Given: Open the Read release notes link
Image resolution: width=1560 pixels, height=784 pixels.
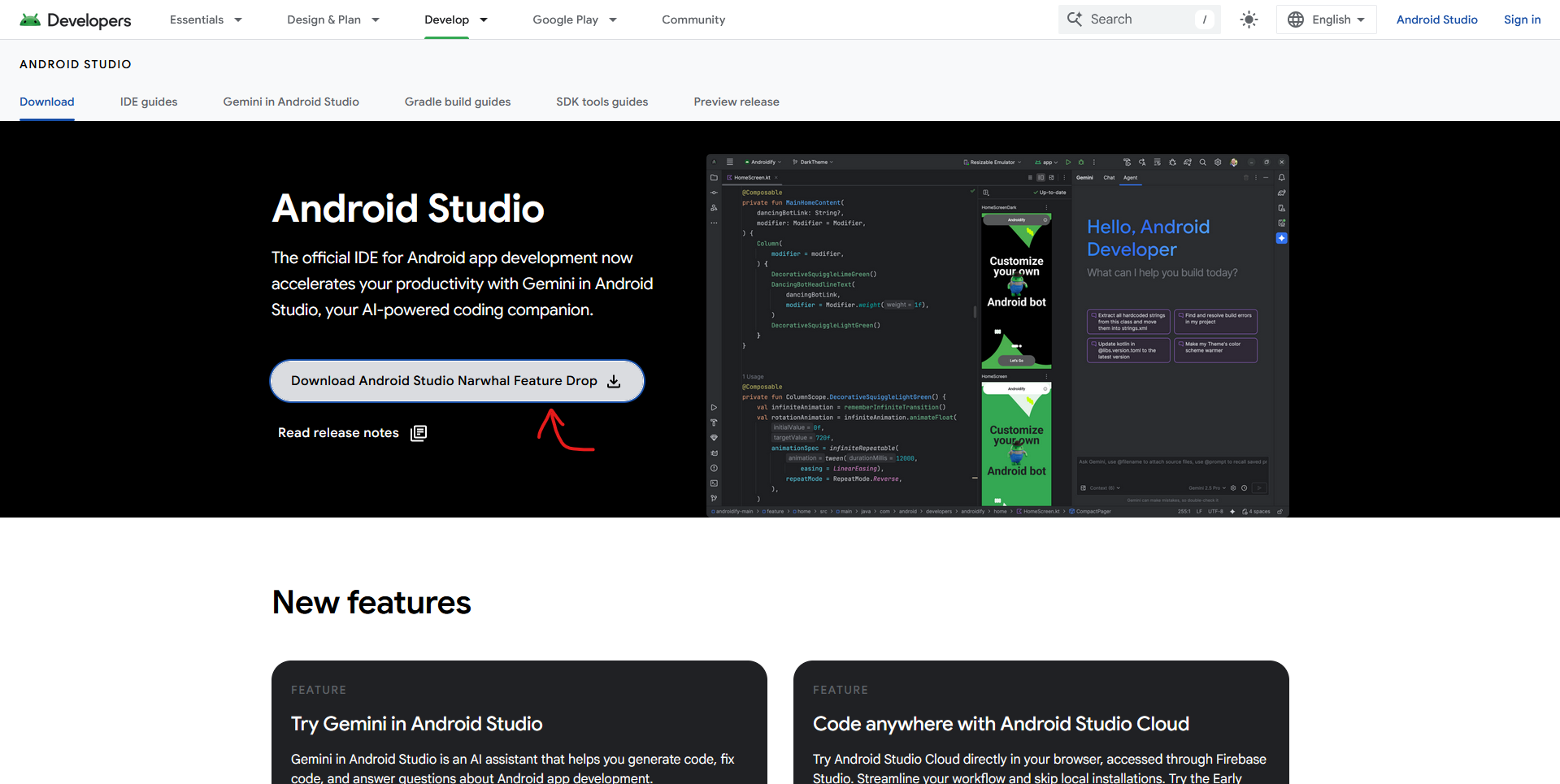Looking at the screenshot, I should click(338, 432).
